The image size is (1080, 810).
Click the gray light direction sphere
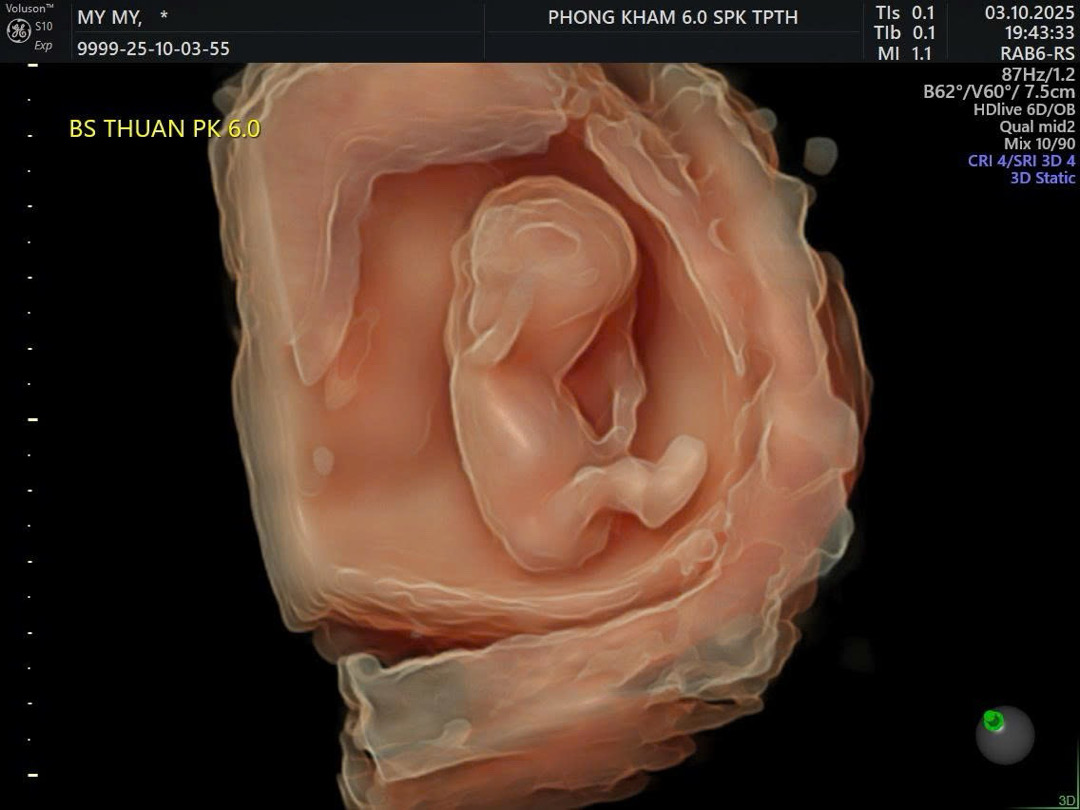1006,736
